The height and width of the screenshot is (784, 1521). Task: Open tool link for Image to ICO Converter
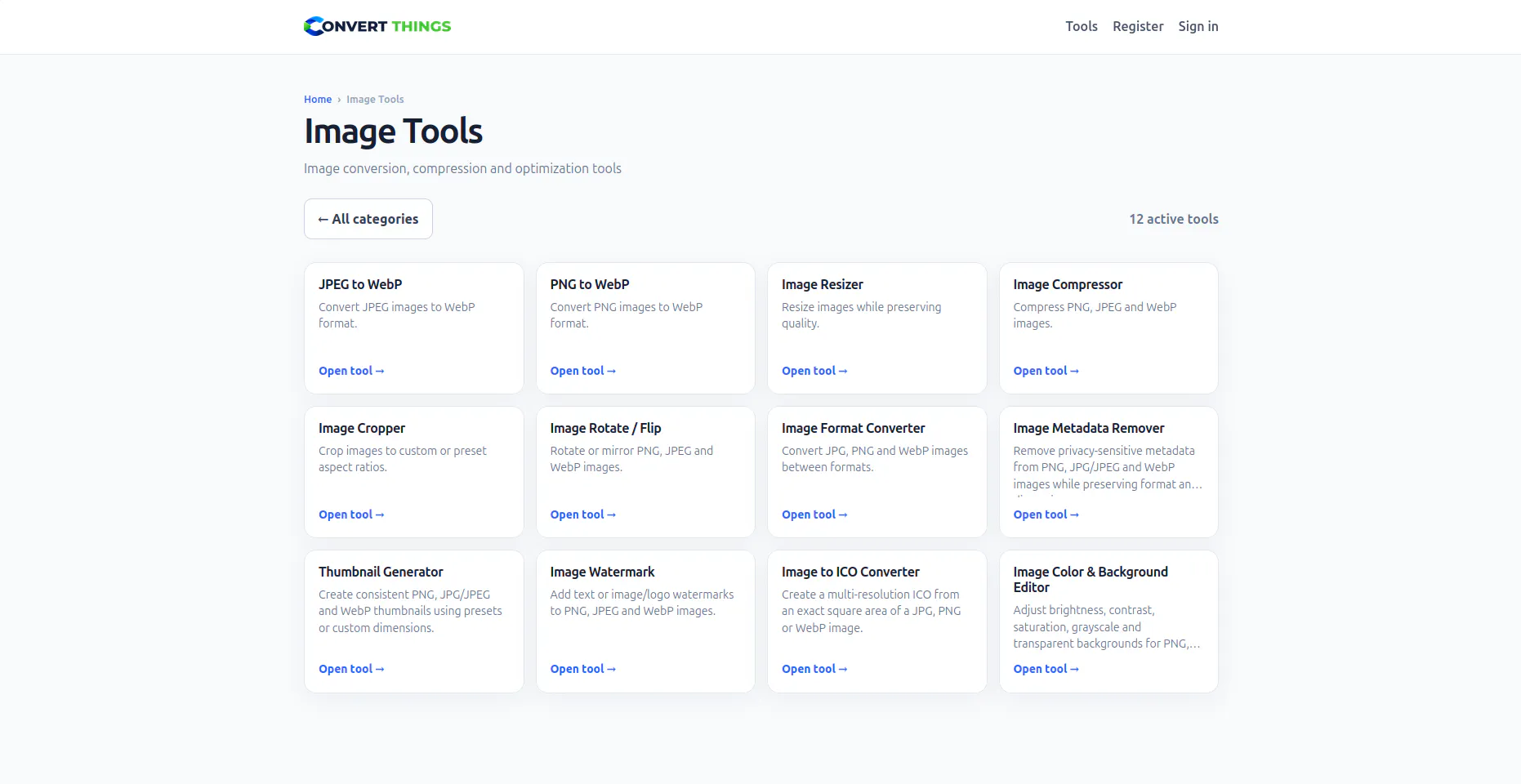[814, 669]
